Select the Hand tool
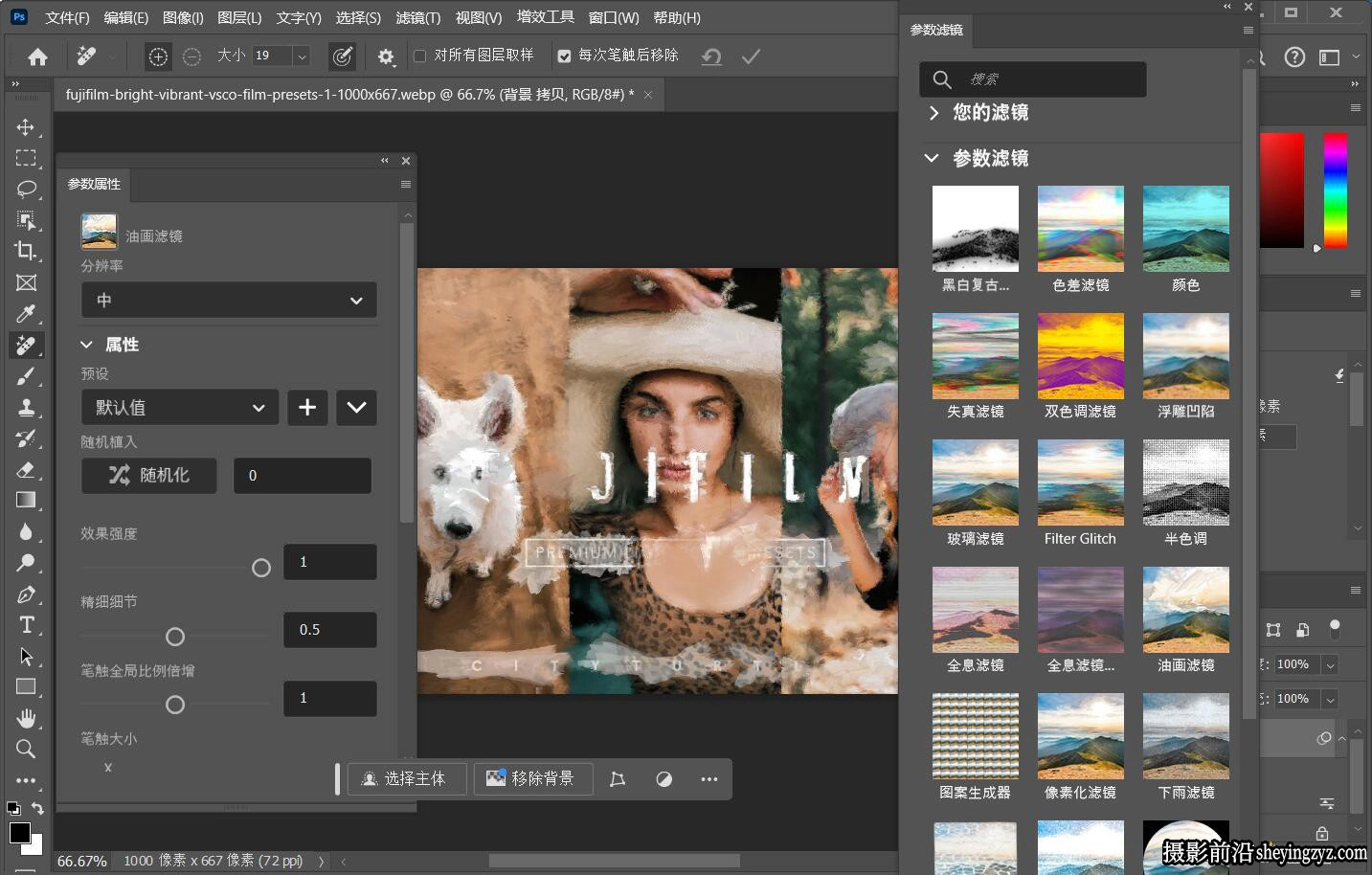Screen dimensions: 1372x875 26,718
